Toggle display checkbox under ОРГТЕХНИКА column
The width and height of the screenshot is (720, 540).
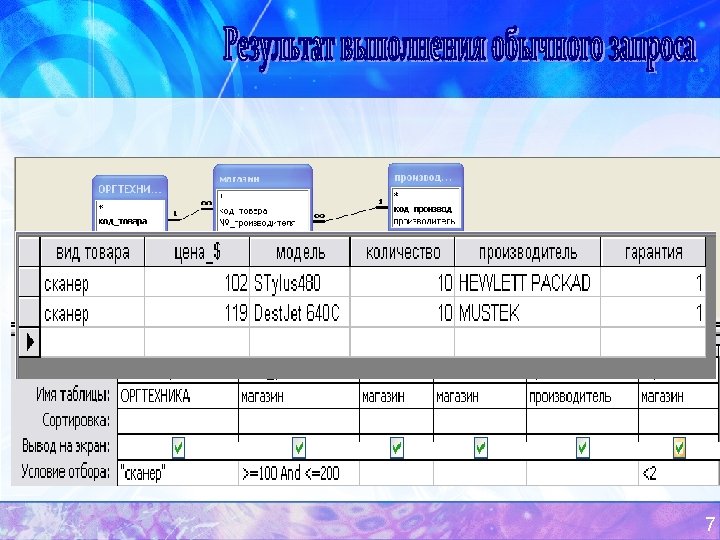click(179, 448)
